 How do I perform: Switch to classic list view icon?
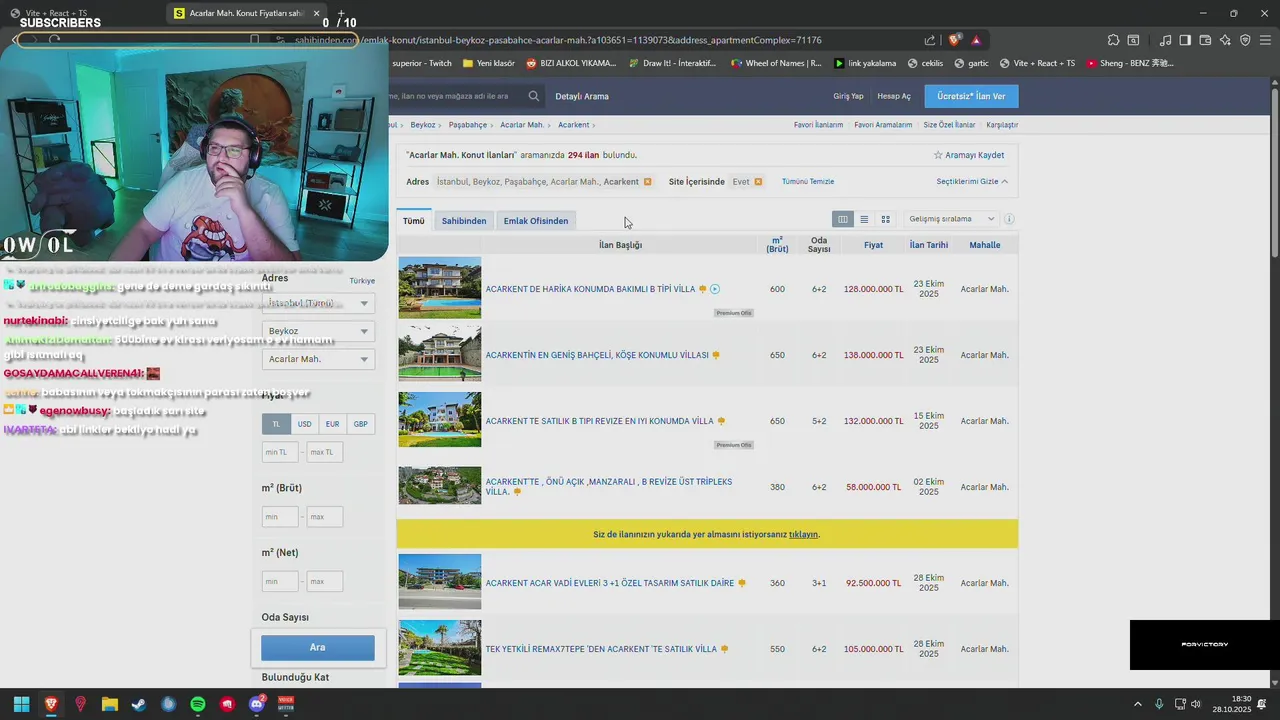coord(864,219)
